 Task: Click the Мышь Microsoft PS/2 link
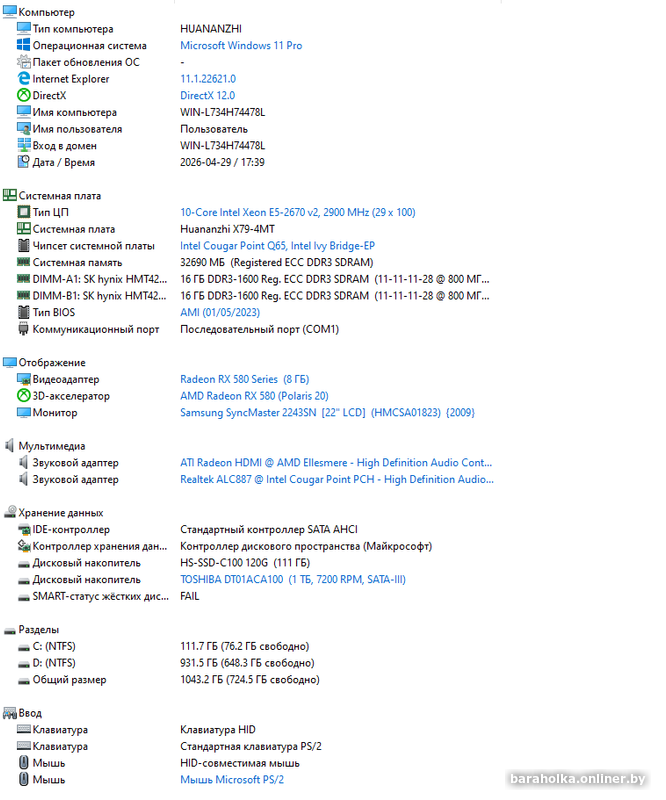232,780
